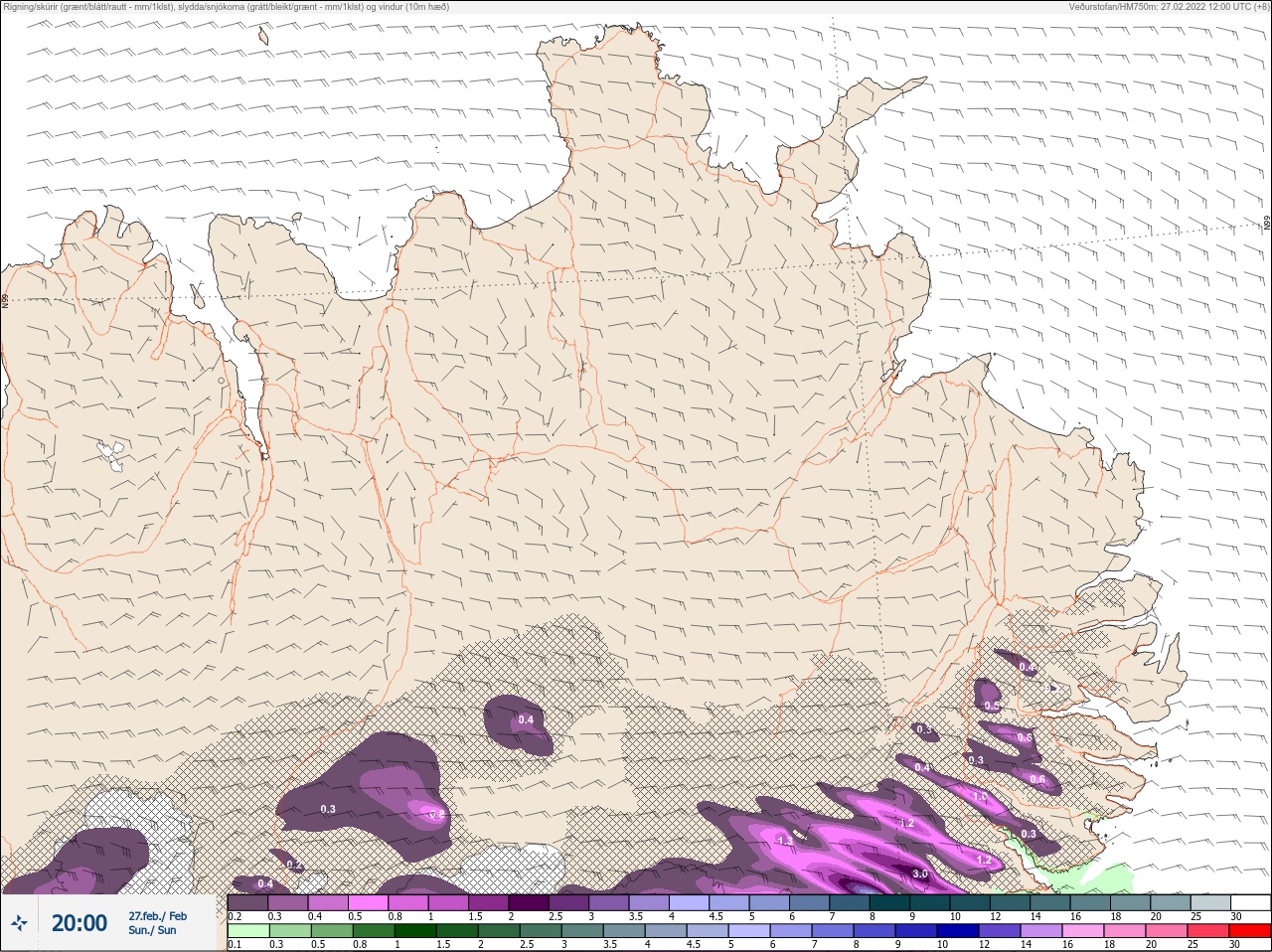
Task: Select the red swatch ending the lower legend
Action: [x=1249, y=930]
